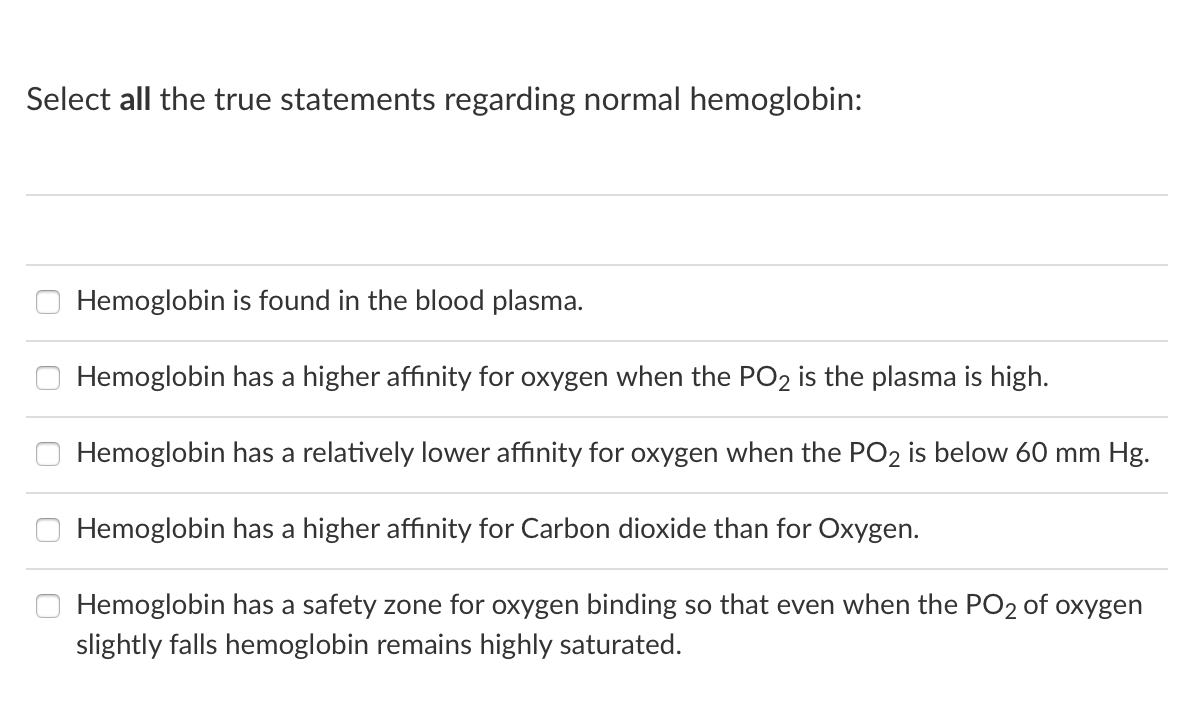Check the 'found in the blood plasma' checkbox
Viewport: 1192px width, 720px height.
(48, 302)
